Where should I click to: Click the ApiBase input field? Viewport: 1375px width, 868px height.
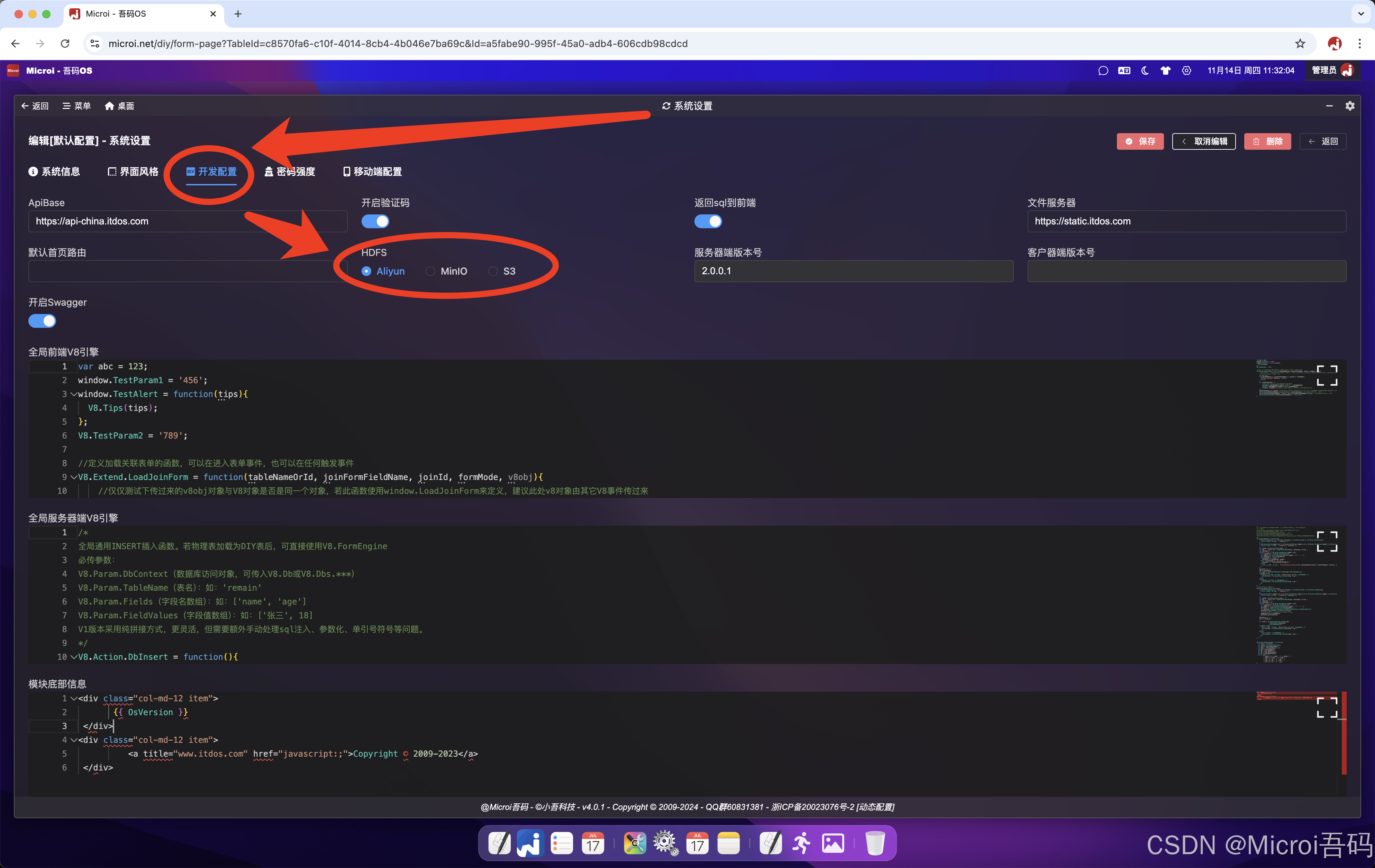(187, 221)
